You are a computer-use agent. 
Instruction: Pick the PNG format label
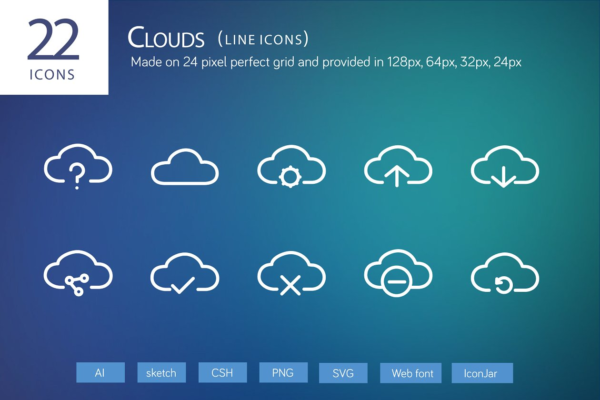click(x=283, y=372)
